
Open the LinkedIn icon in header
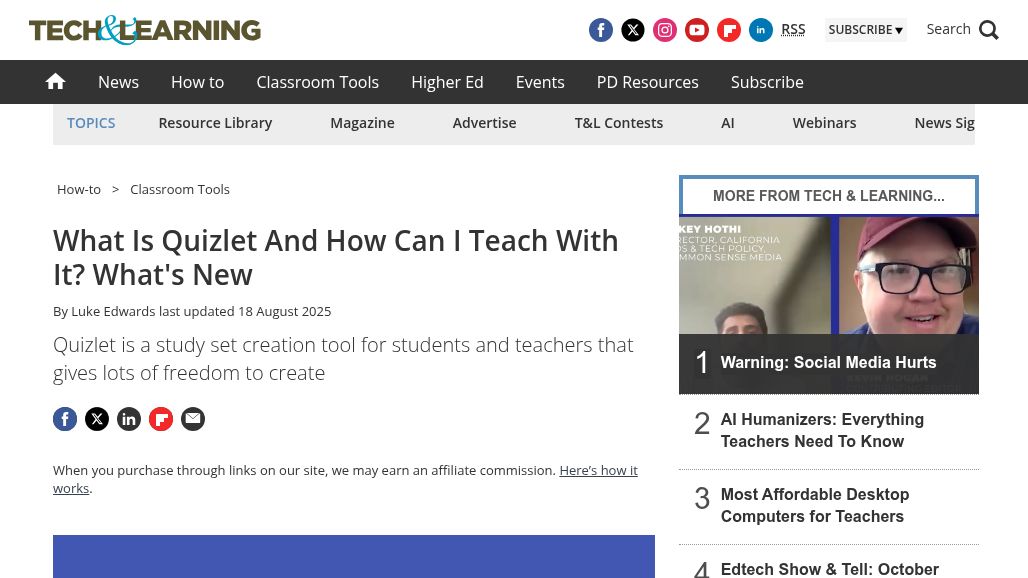click(761, 30)
